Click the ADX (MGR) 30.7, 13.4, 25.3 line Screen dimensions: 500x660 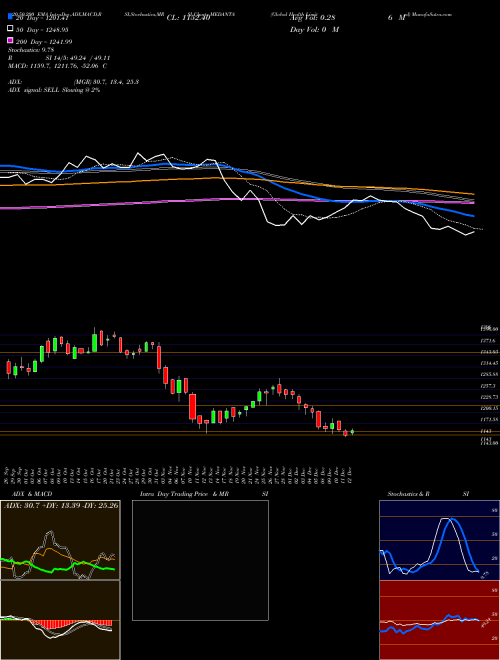73,82
